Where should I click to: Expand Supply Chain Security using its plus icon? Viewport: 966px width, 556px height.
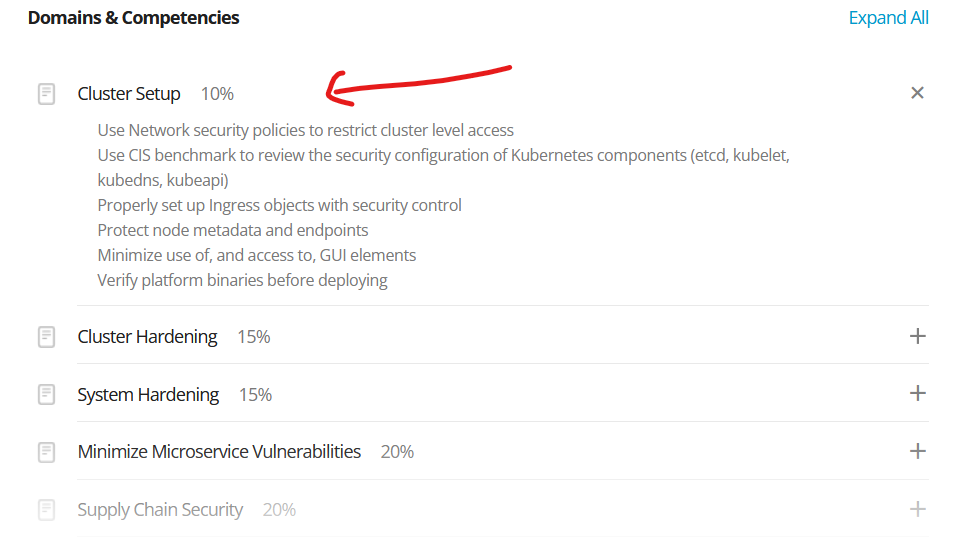(x=917, y=509)
